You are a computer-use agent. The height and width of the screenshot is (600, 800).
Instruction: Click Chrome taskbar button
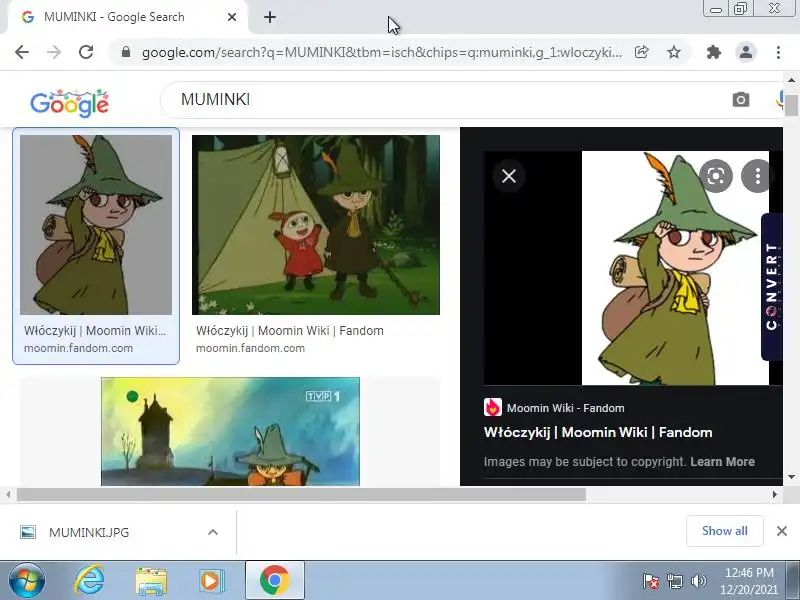coord(274,580)
